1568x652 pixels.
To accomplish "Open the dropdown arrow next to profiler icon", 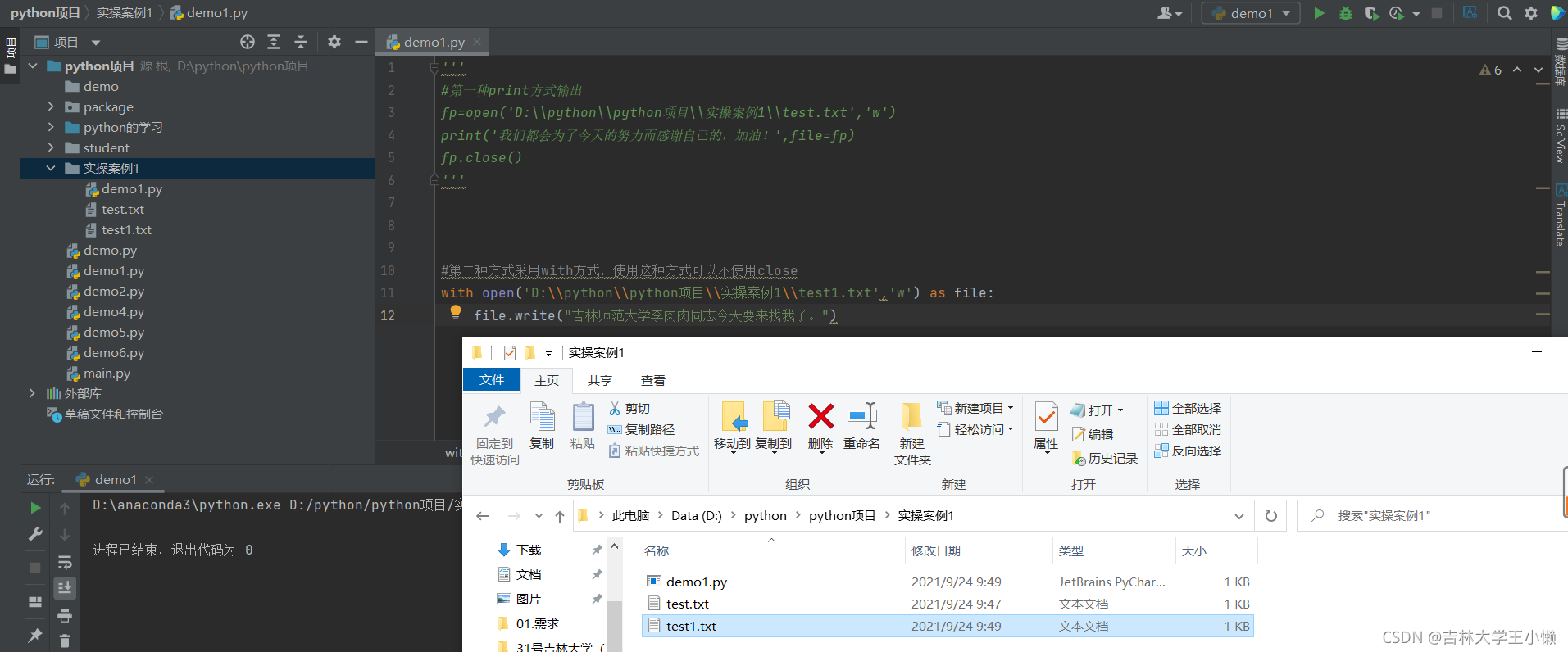I will [x=1416, y=14].
